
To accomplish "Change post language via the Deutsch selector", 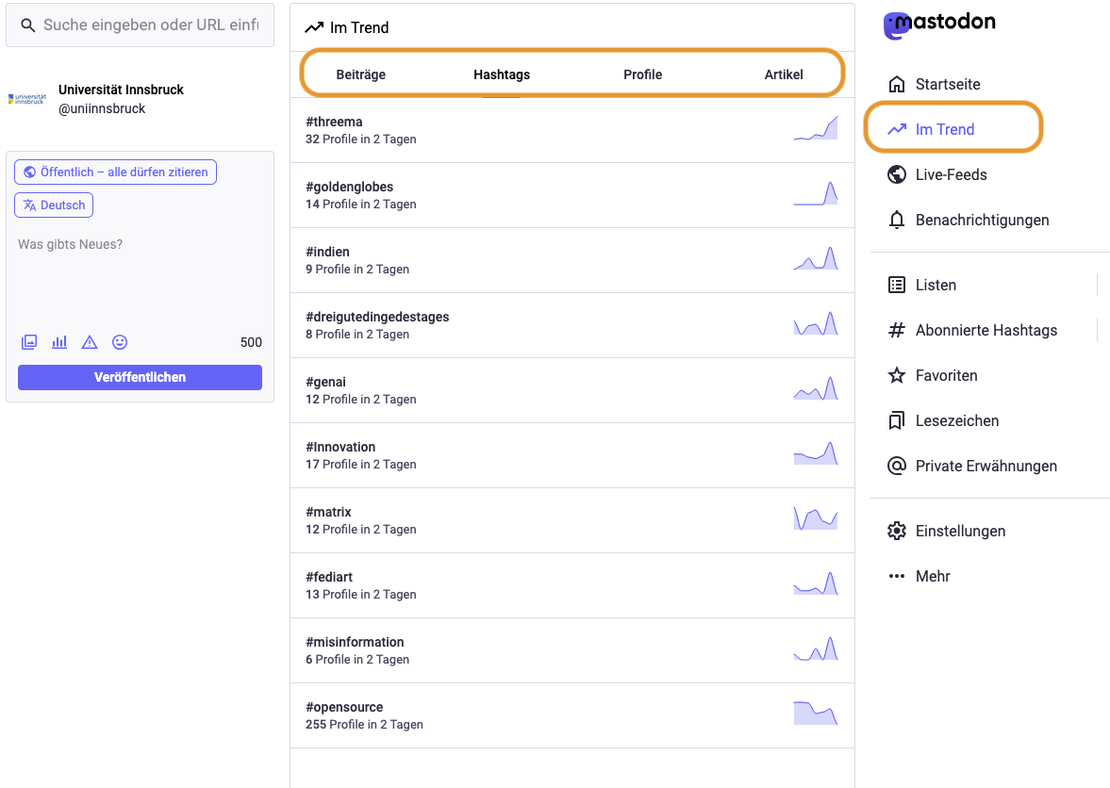I will (x=53, y=204).
